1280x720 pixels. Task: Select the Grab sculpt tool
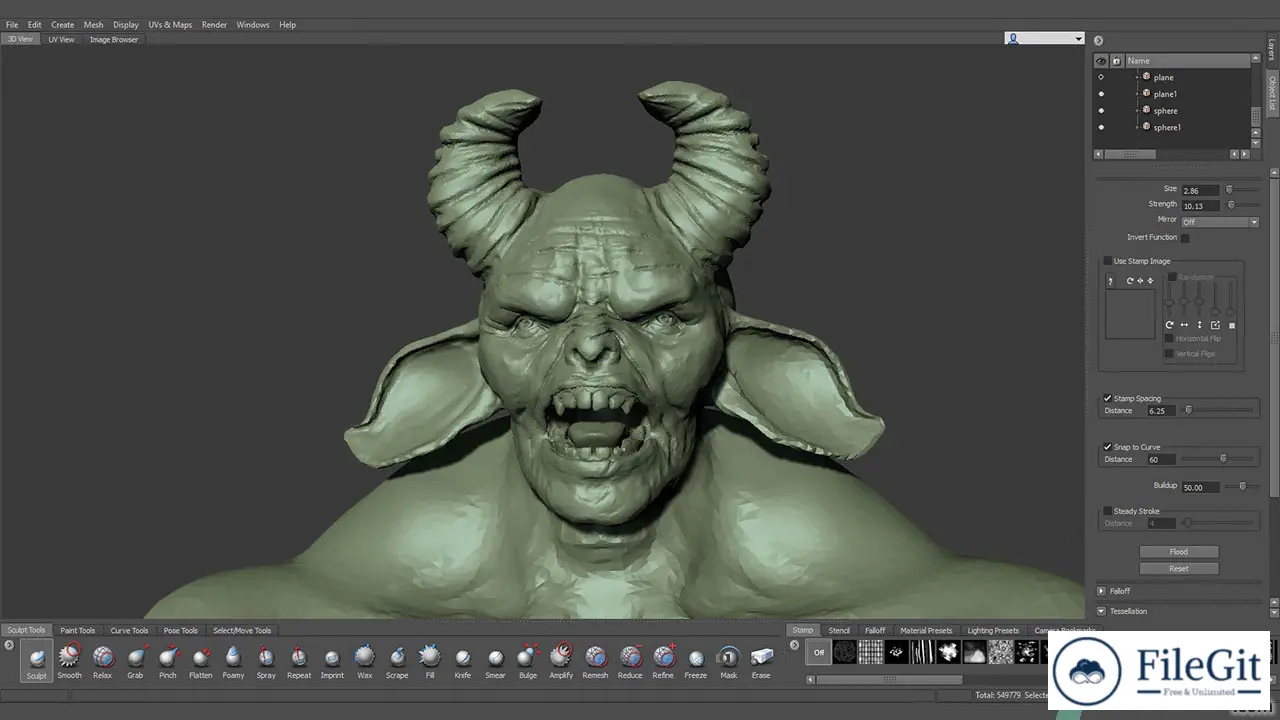(x=135, y=662)
